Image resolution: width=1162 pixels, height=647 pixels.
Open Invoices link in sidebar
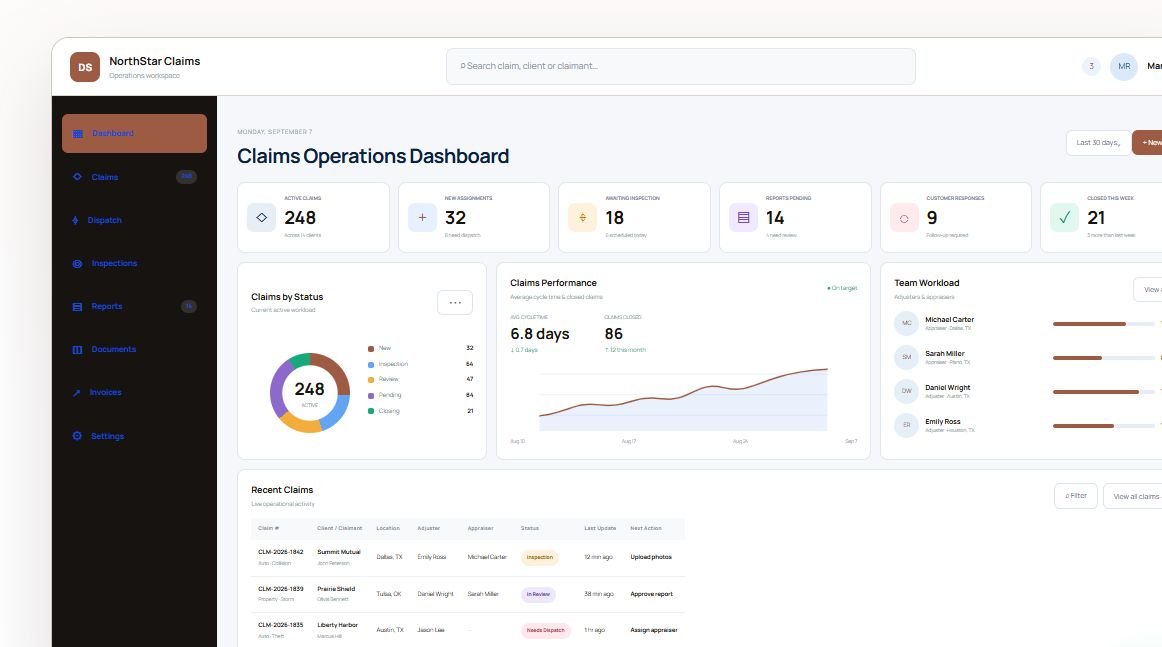click(134, 392)
